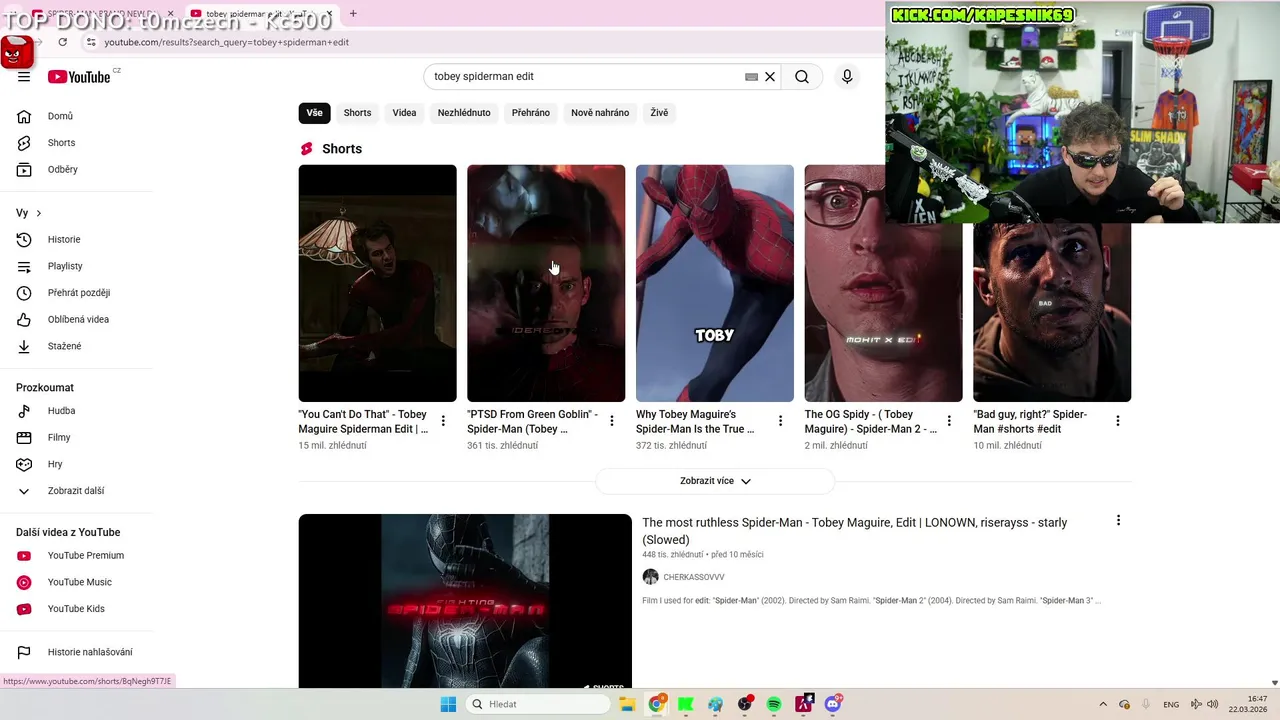Open options for "Why Tobey Maguire's" short
This screenshot has width=1280, height=720.
click(x=780, y=421)
